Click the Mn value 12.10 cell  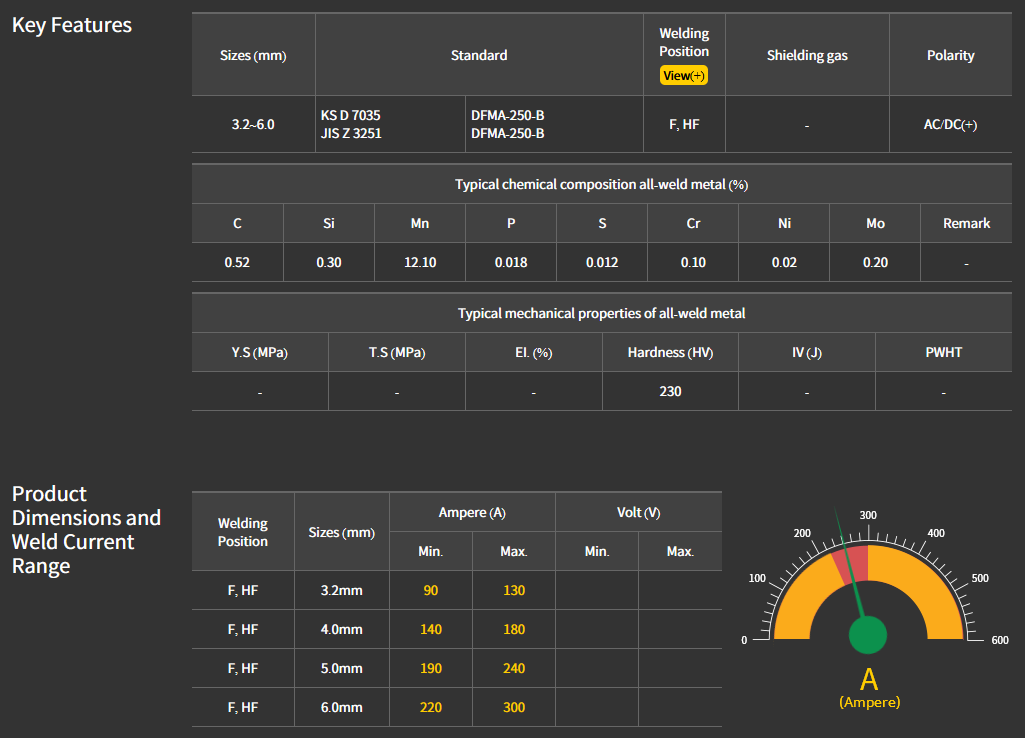[420, 263]
